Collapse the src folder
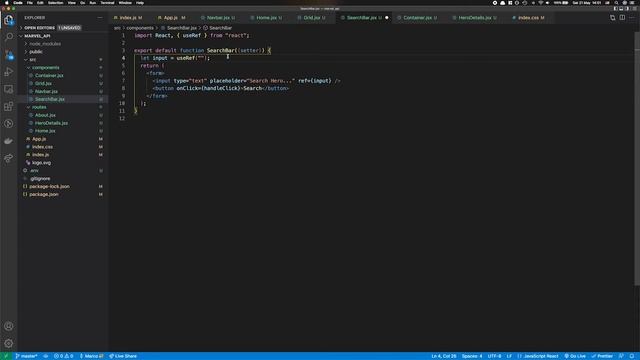Screen dimensions: 640x360 coord(63,60)
